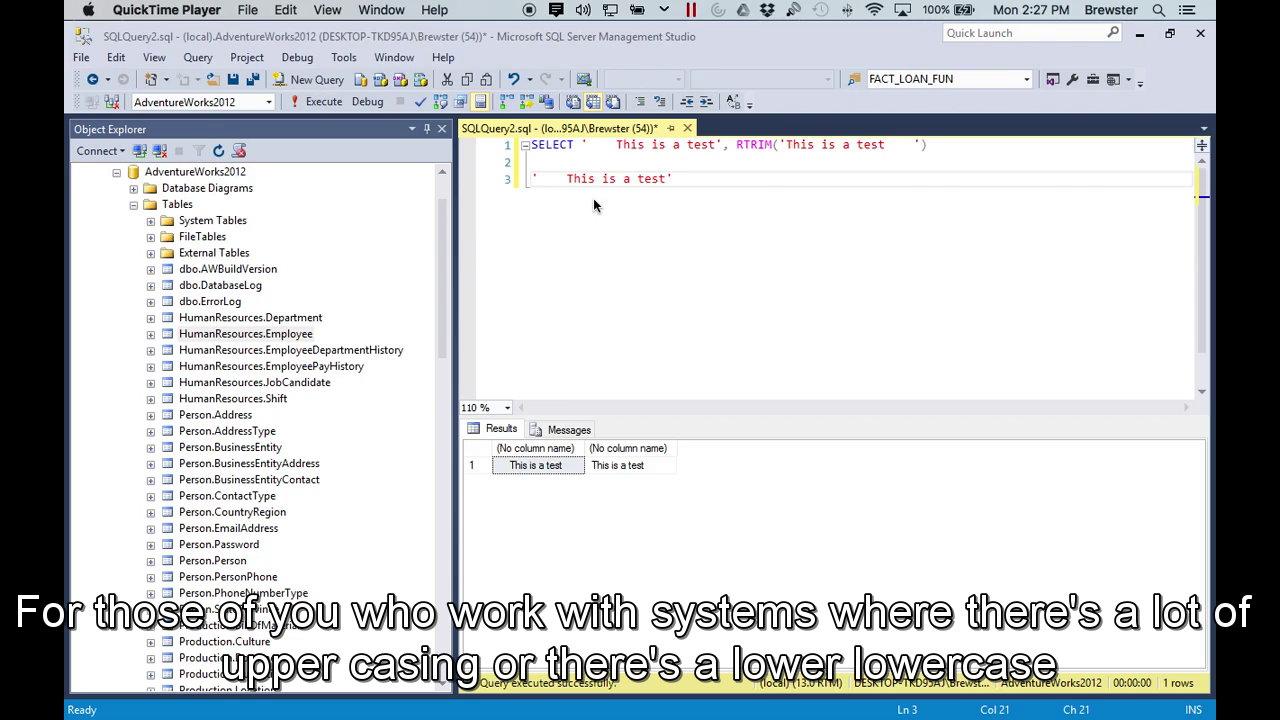Click the Debug button in the toolbar
Viewport: 1280px width, 720px height.
pyautogui.click(x=367, y=102)
